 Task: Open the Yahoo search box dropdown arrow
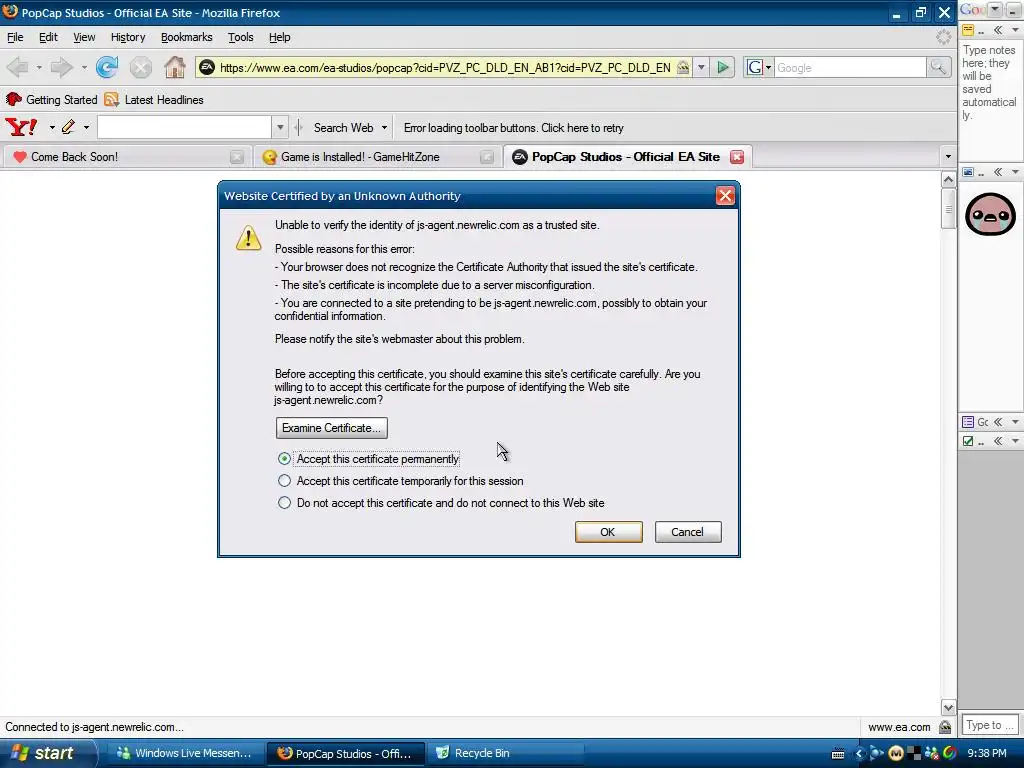[280, 127]
